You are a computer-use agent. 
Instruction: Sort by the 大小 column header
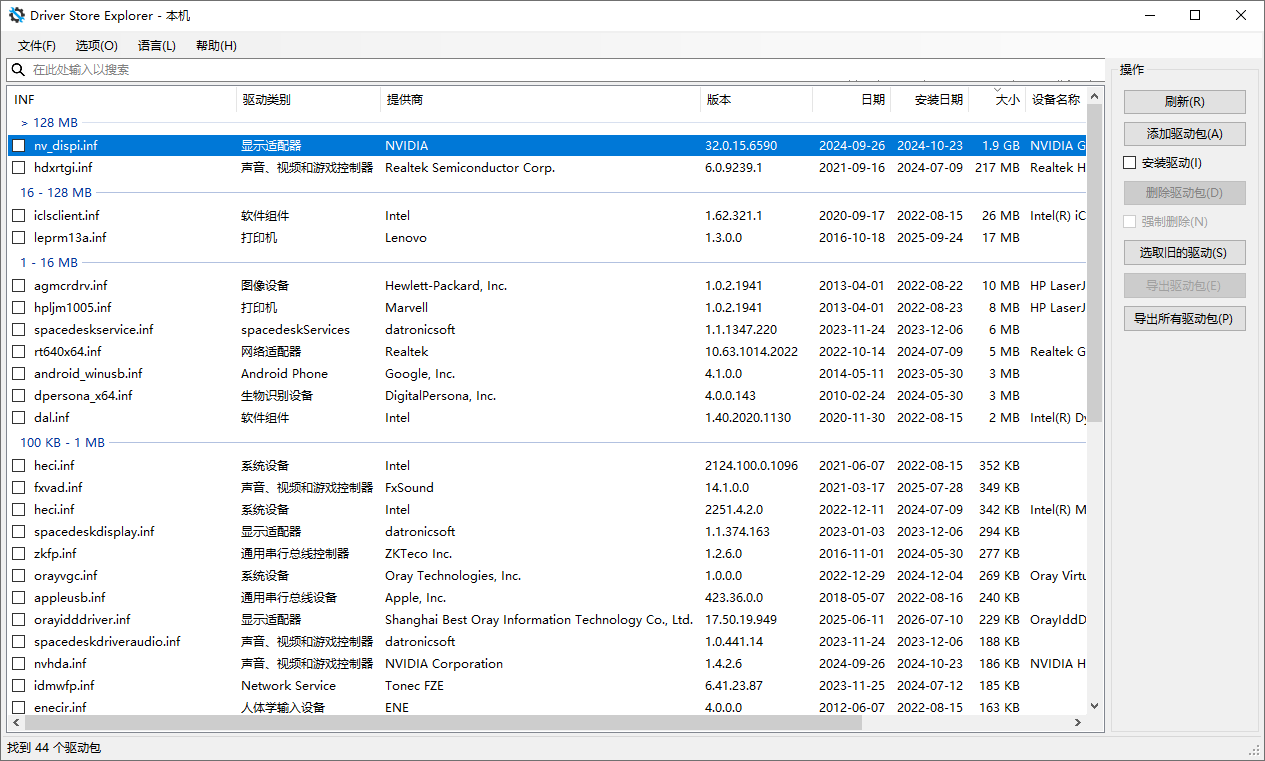pos(999,100)
